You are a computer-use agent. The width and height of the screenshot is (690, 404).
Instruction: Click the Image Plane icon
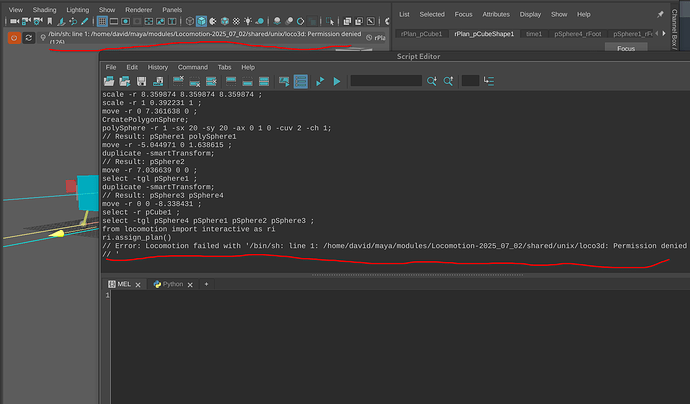coord(61,21)
